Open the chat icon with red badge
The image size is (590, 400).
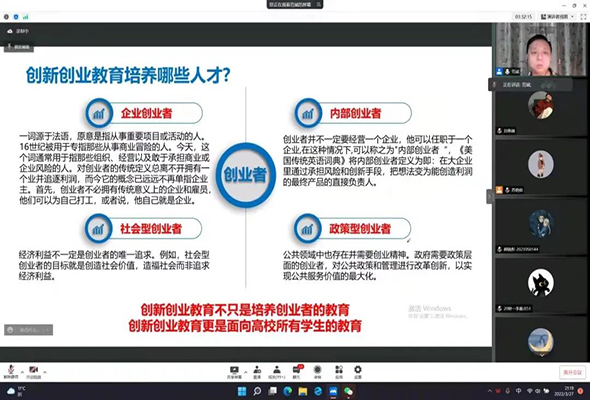(x=297, y=372)
